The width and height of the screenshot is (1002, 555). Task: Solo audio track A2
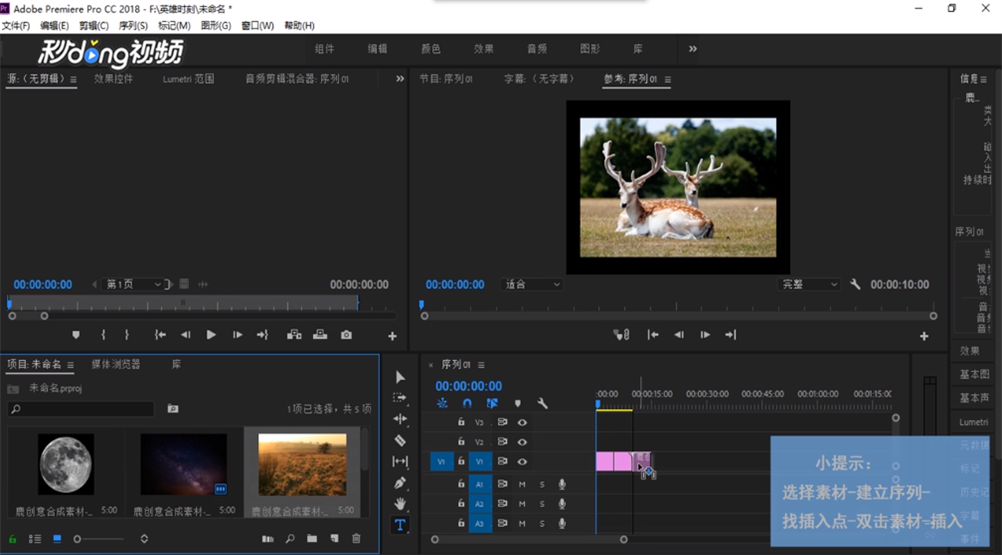tap(542, 504)
